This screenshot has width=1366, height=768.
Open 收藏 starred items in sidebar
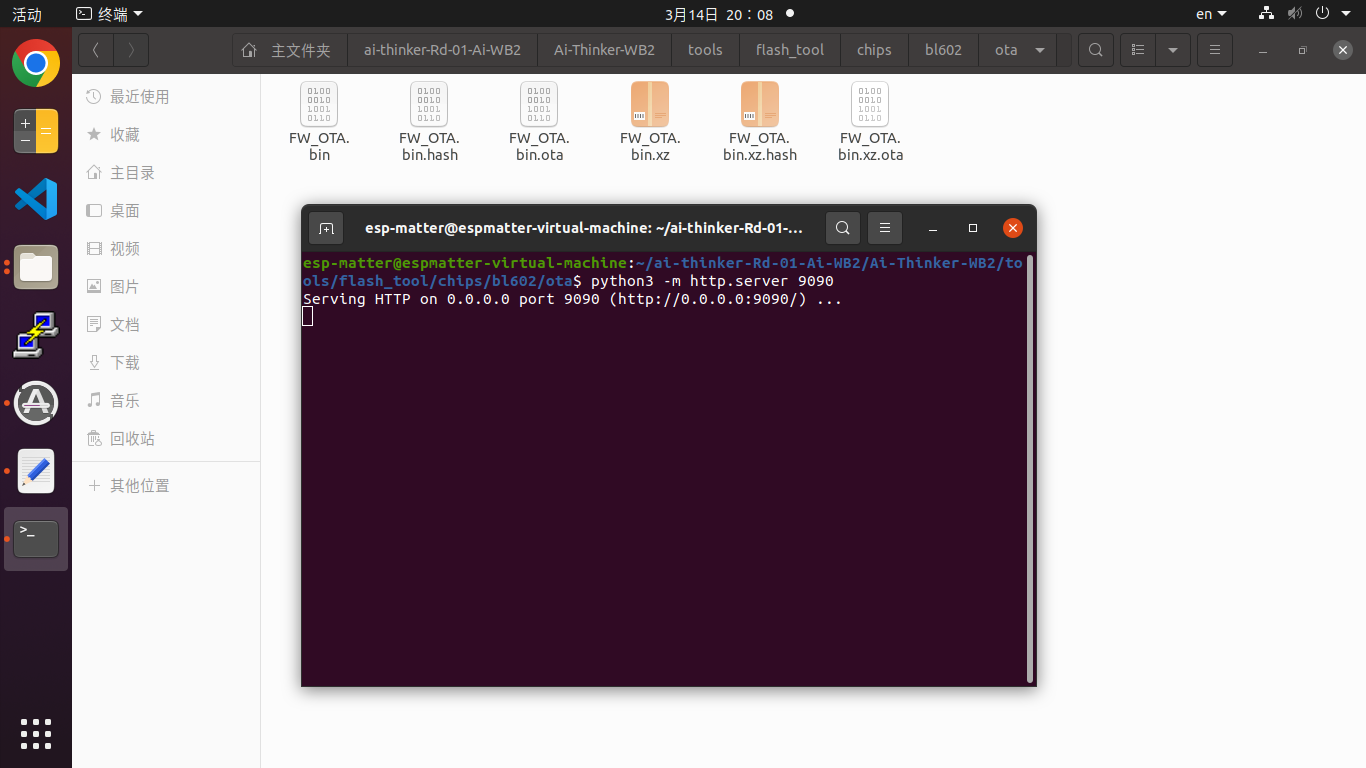(166, 135)
